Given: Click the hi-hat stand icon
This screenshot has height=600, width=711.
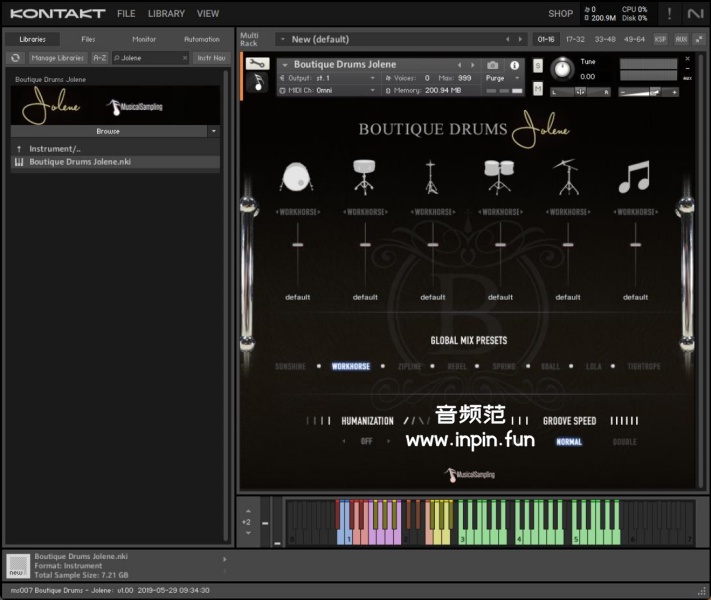Looking at the screenshot, I should 432,177.
